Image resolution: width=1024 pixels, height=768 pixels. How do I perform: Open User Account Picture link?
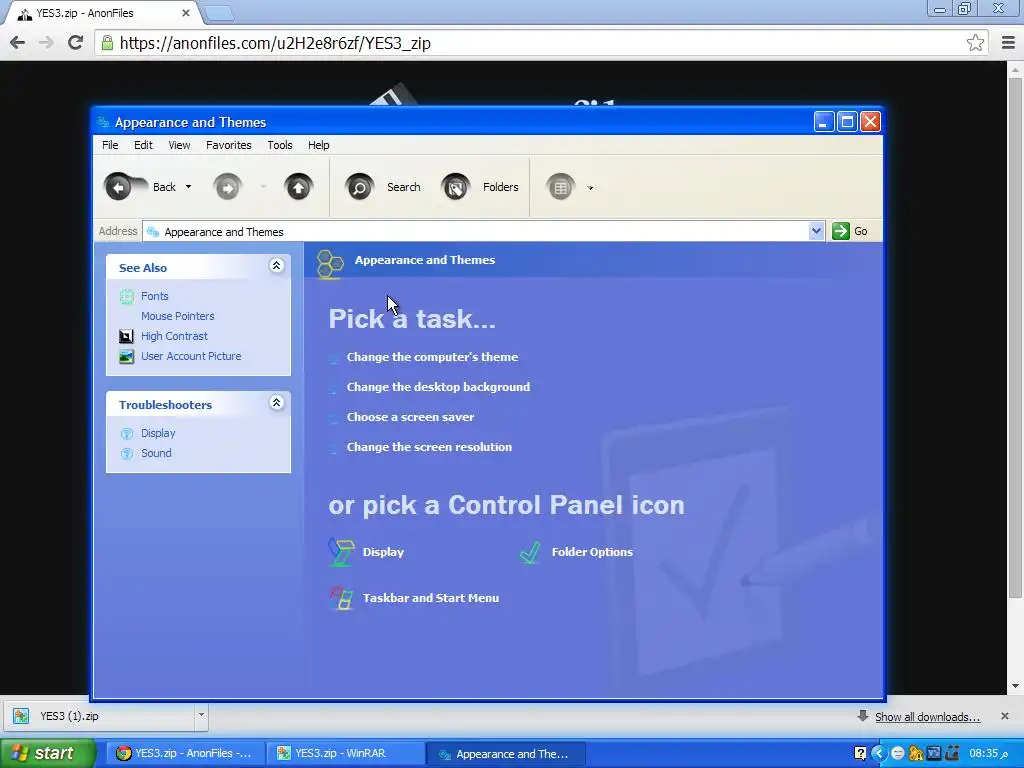coord(191,356)
